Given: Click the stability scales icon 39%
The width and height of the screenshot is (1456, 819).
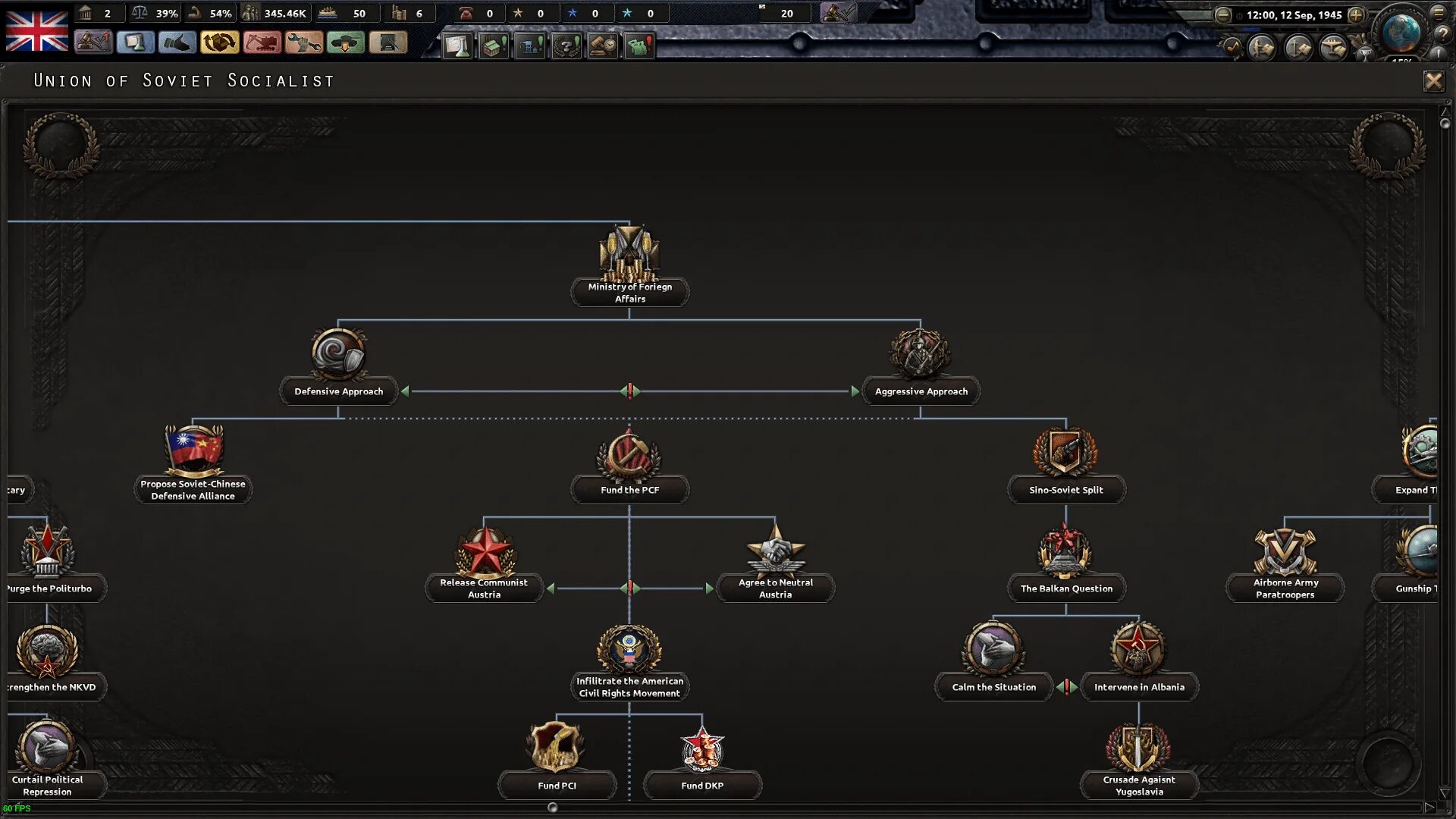Looking at the screenshot, I should pyautogui.click(x=140, y=13).
